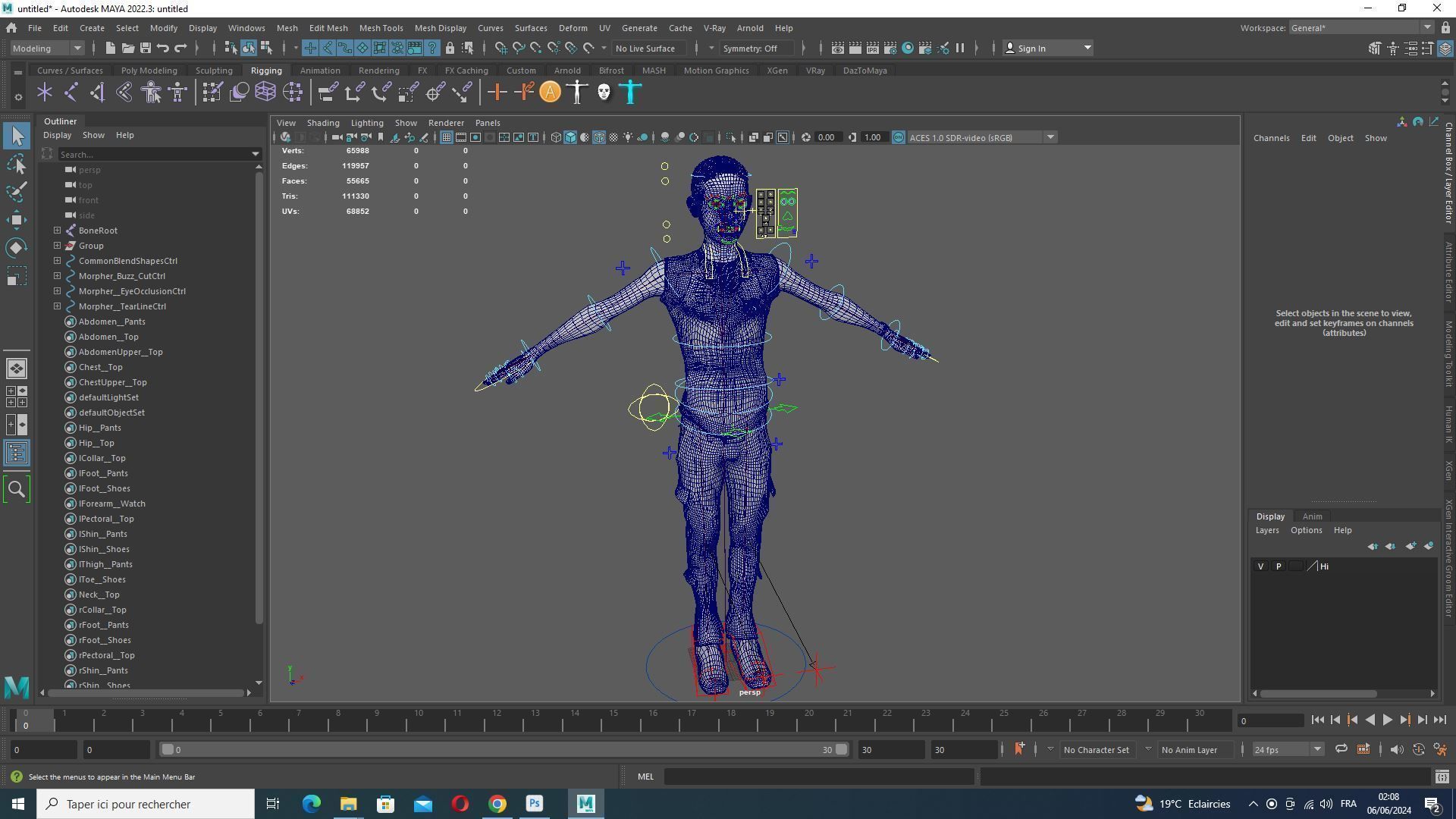Select the Move tool in toolbox

pos(17,220)
